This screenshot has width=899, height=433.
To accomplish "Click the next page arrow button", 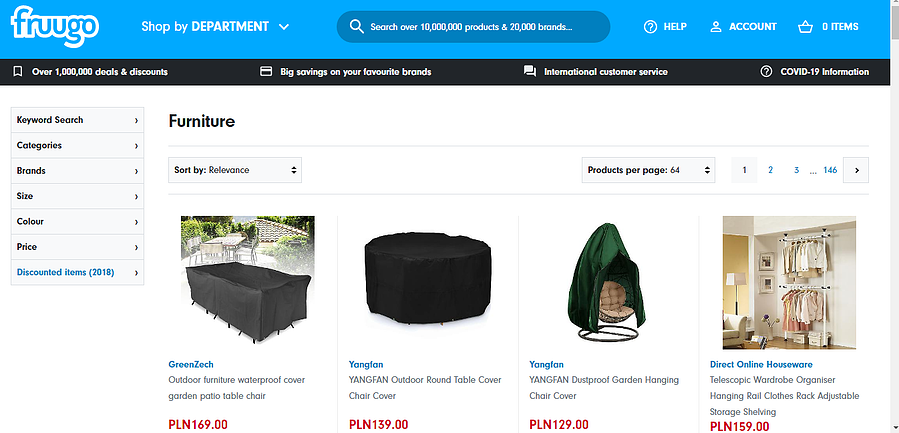I will click(855, 170).
